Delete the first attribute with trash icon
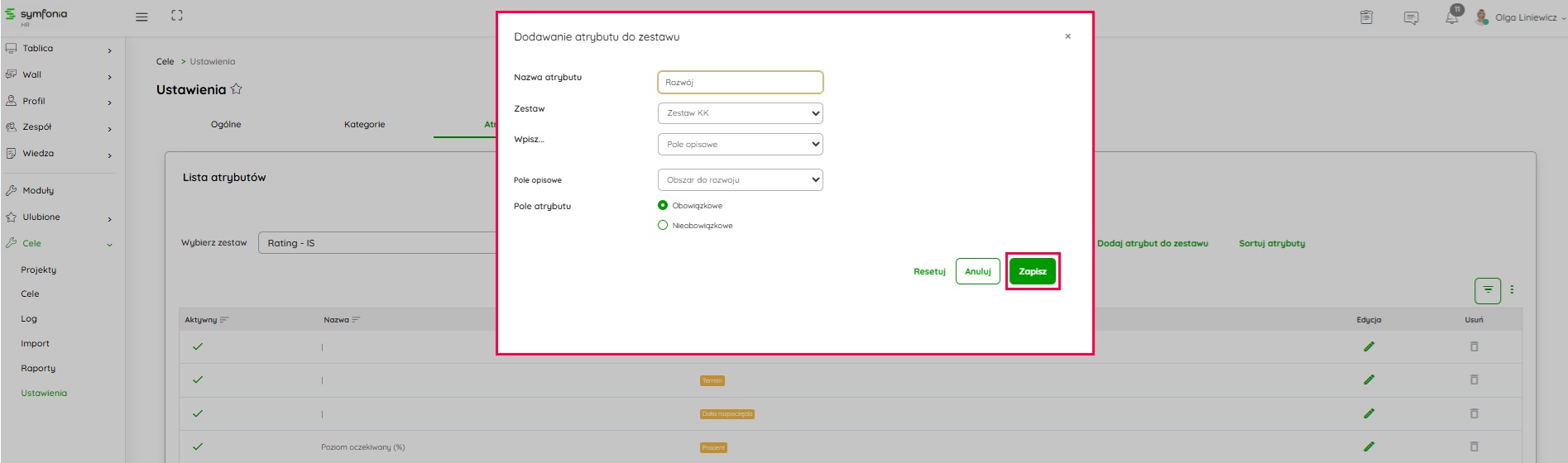Image resolution: width=1568 pixels, height=463 pixels. tap(1474, 346)
